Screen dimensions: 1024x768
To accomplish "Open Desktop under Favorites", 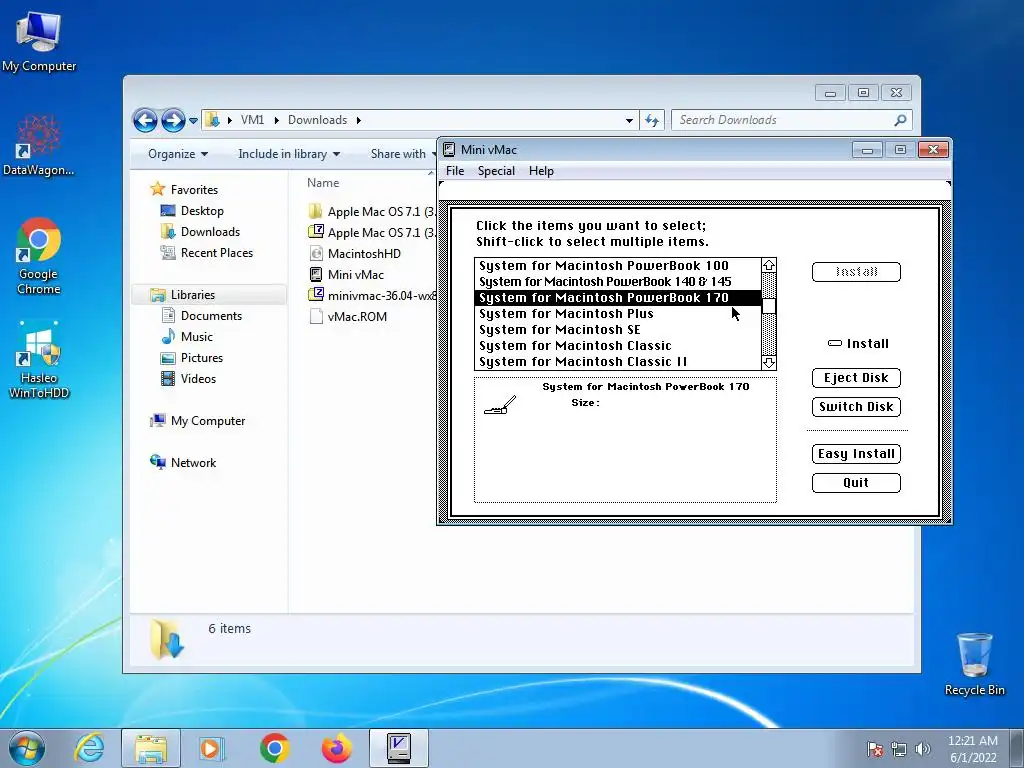I will click(x=192, y=211).
